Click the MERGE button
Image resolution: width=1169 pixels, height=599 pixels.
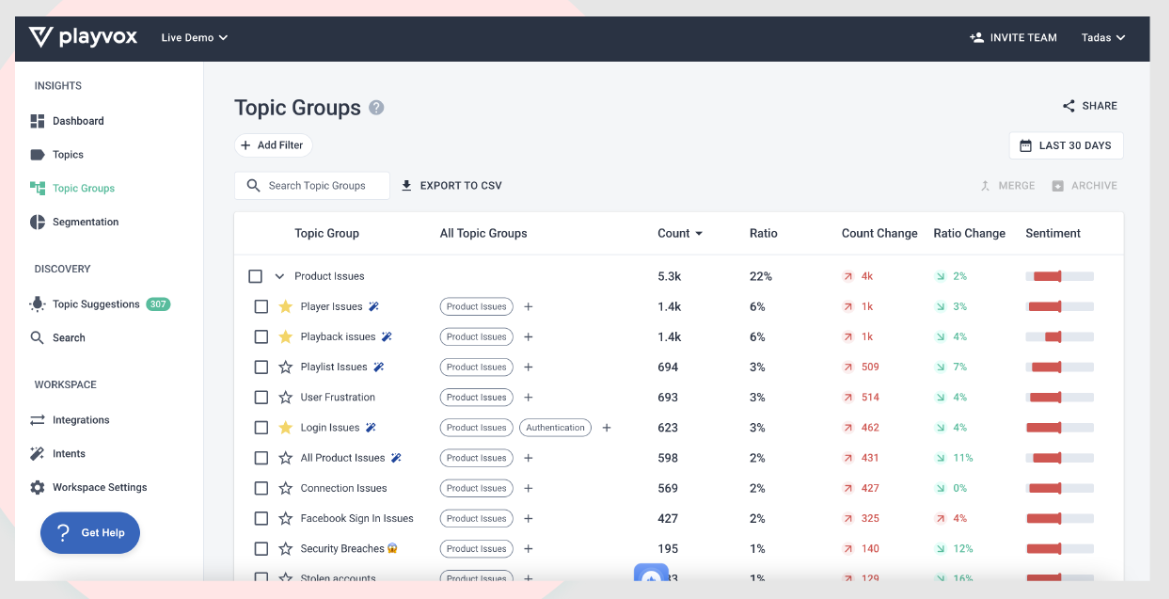pyautogui.click(x=1007, y=186)
